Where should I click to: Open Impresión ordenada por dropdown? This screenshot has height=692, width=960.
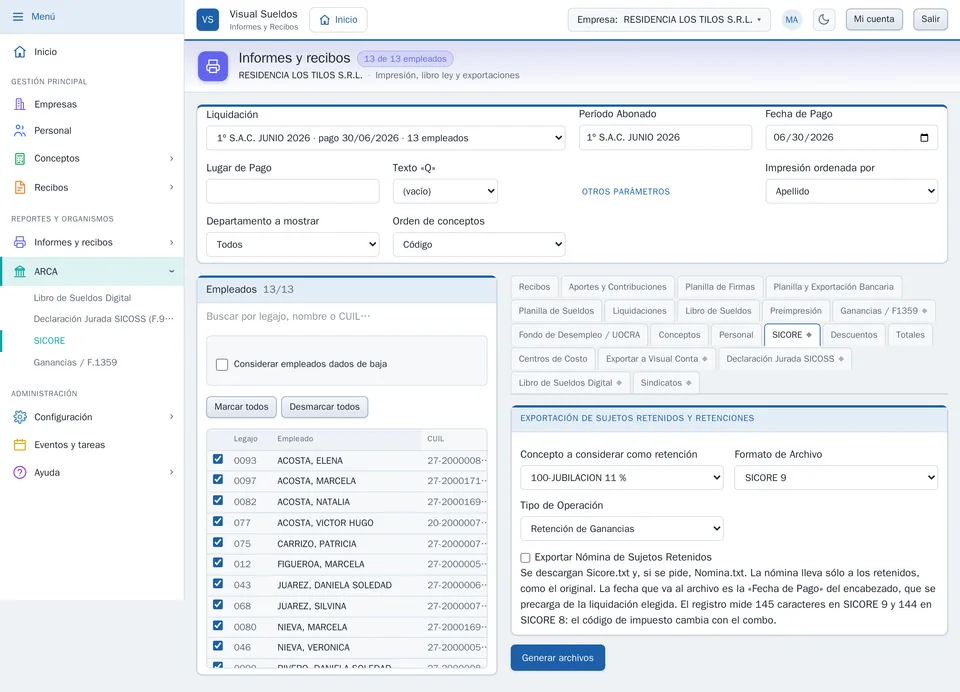[x=852, y=191]
